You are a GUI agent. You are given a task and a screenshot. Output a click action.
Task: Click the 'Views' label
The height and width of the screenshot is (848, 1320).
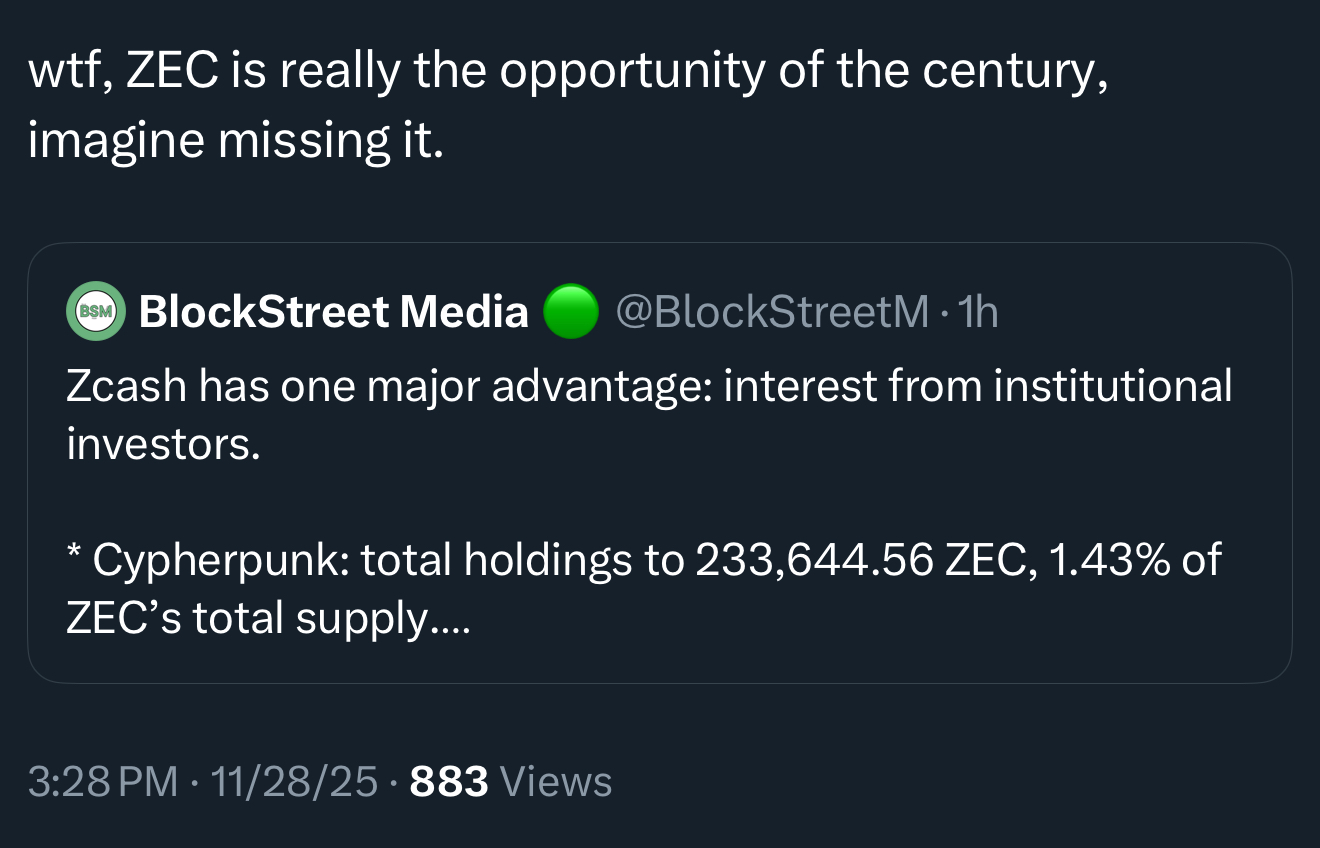(x=555, y=781)
